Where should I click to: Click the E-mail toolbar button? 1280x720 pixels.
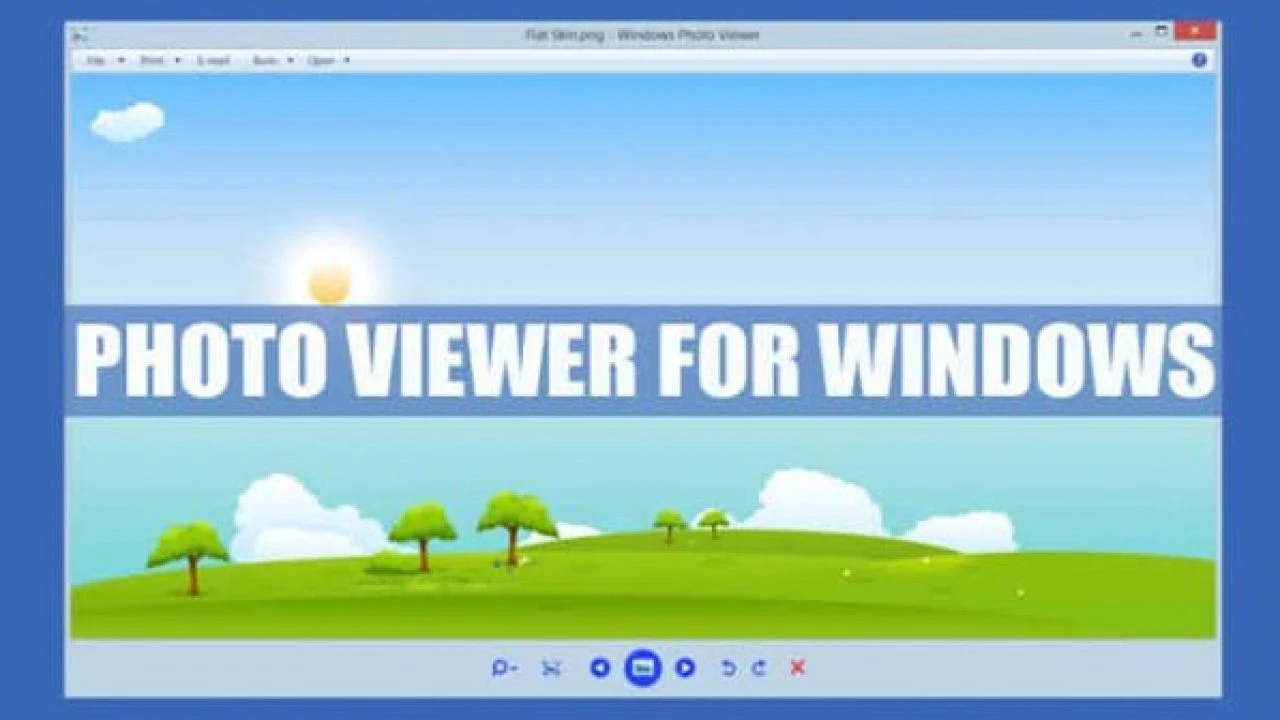pyautogui.click(x=213, y=61)
